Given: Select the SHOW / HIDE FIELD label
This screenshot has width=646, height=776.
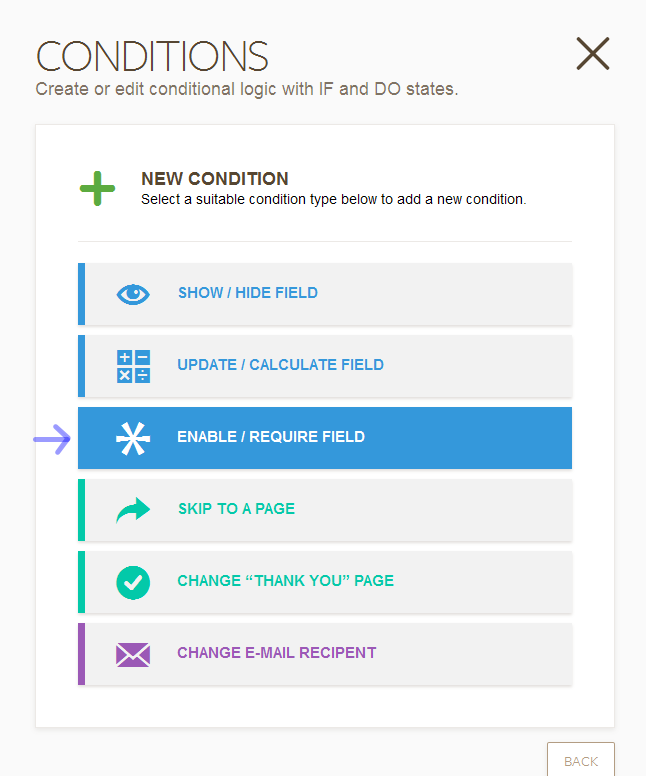Looking at the screenshot, I should 248,293.
